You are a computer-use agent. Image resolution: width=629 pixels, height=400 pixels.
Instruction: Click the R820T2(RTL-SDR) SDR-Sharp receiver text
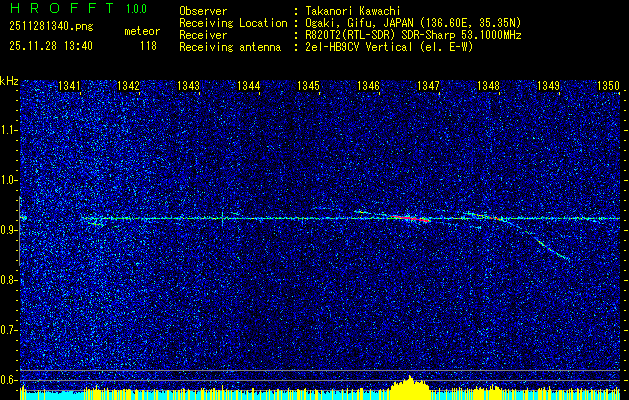[x=413, y=35]
